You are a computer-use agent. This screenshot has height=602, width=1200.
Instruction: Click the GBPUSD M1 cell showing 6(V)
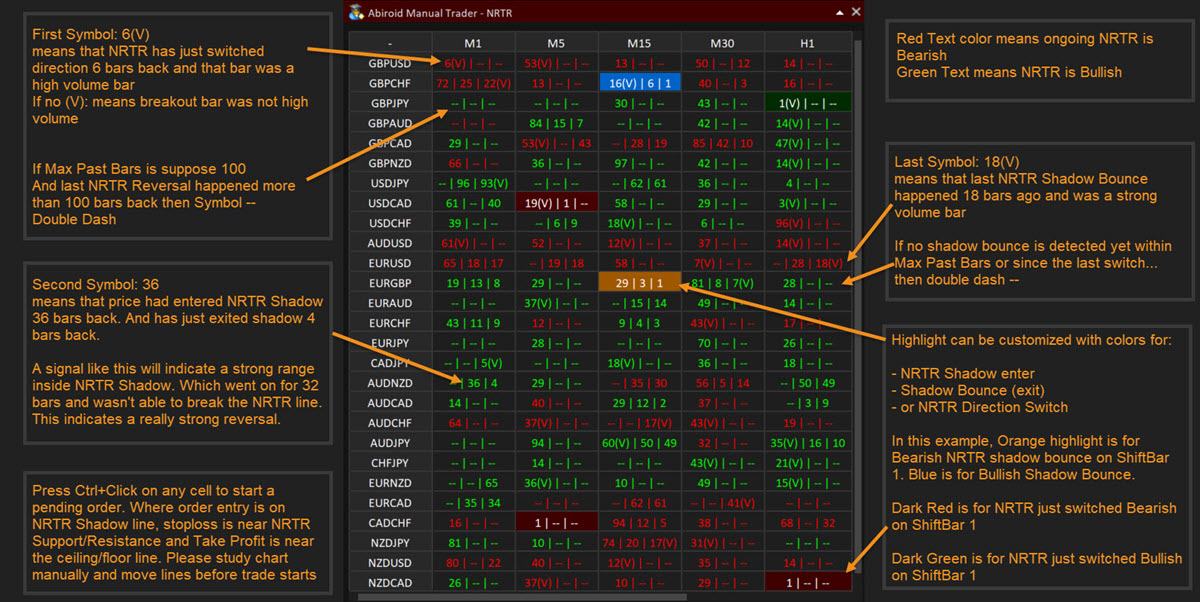473,63
